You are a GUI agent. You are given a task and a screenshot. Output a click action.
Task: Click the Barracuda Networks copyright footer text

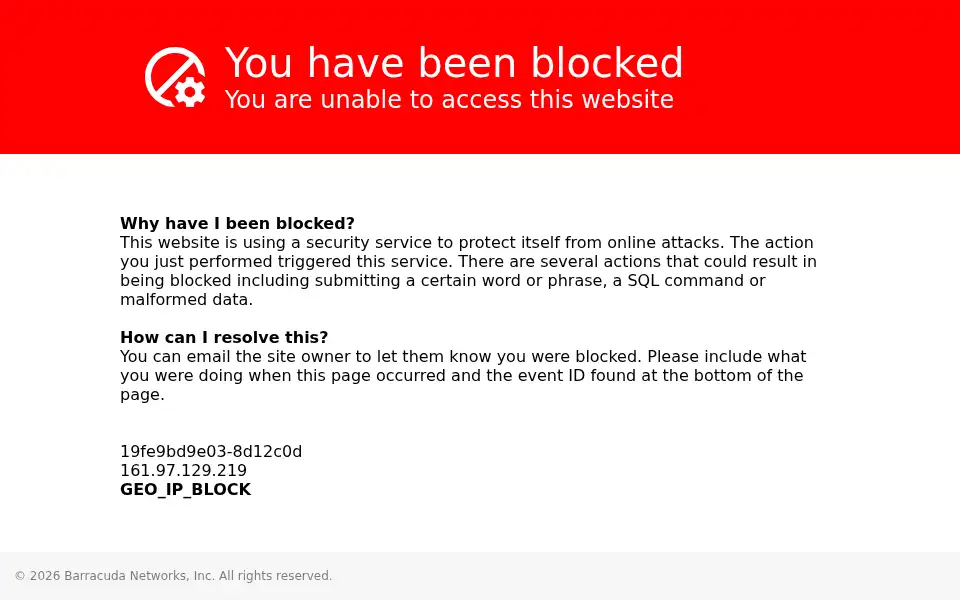[173, 576]
